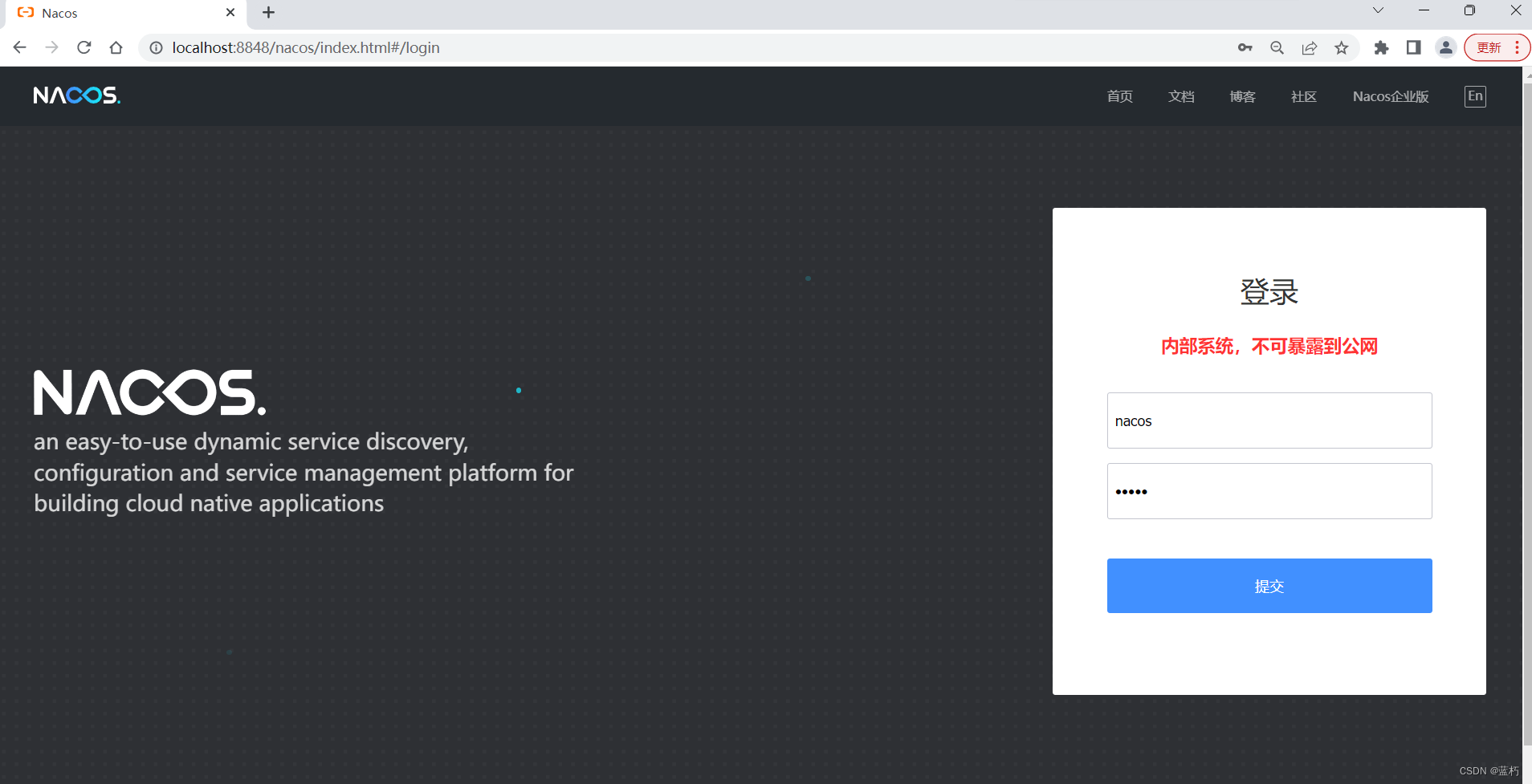1532x784 pixels.
Task: Click the NACOS logo in header
Action: click(x=77, y=95)
